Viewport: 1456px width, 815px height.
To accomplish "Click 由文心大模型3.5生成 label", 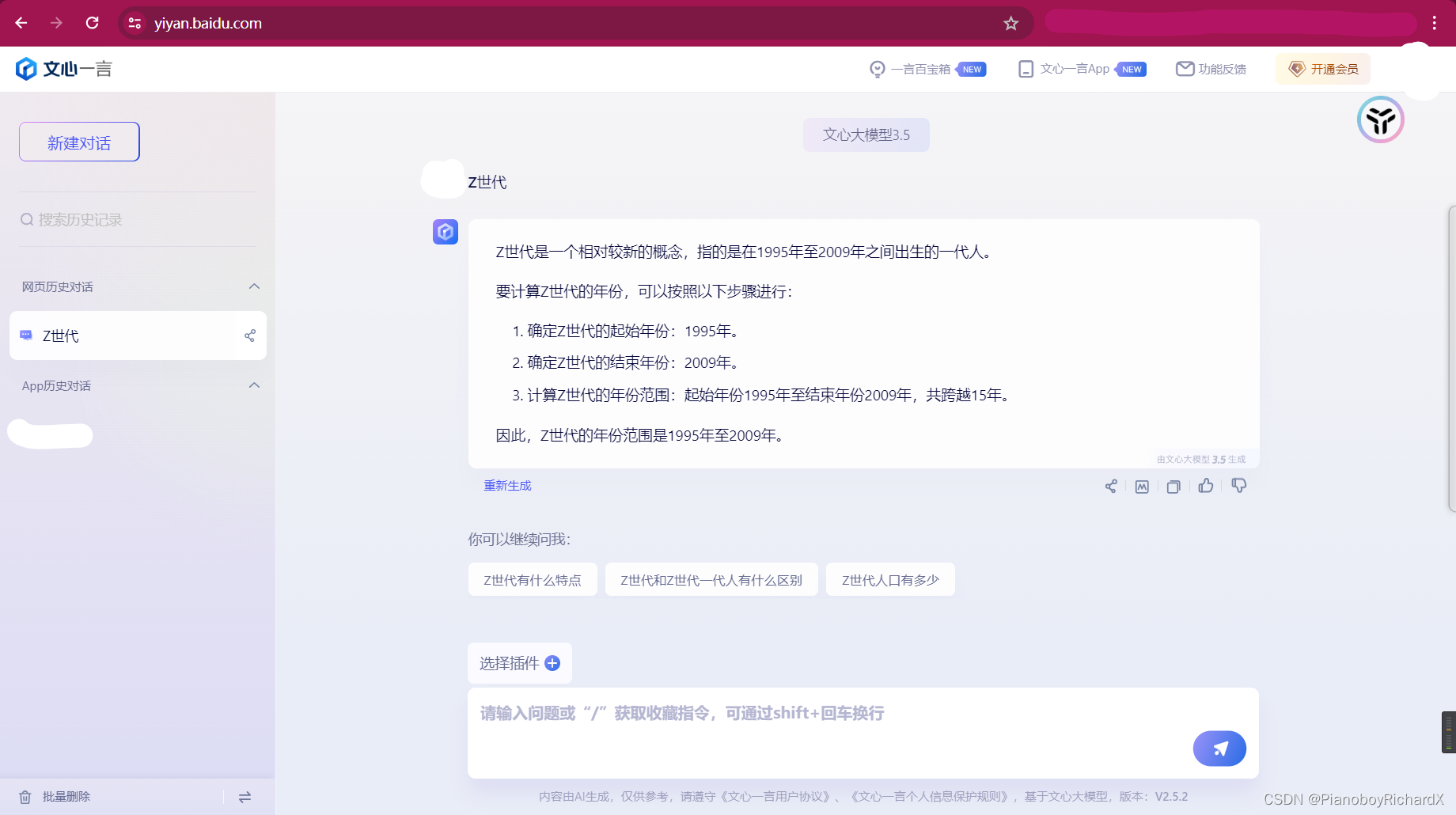I will pos(1201,459).
